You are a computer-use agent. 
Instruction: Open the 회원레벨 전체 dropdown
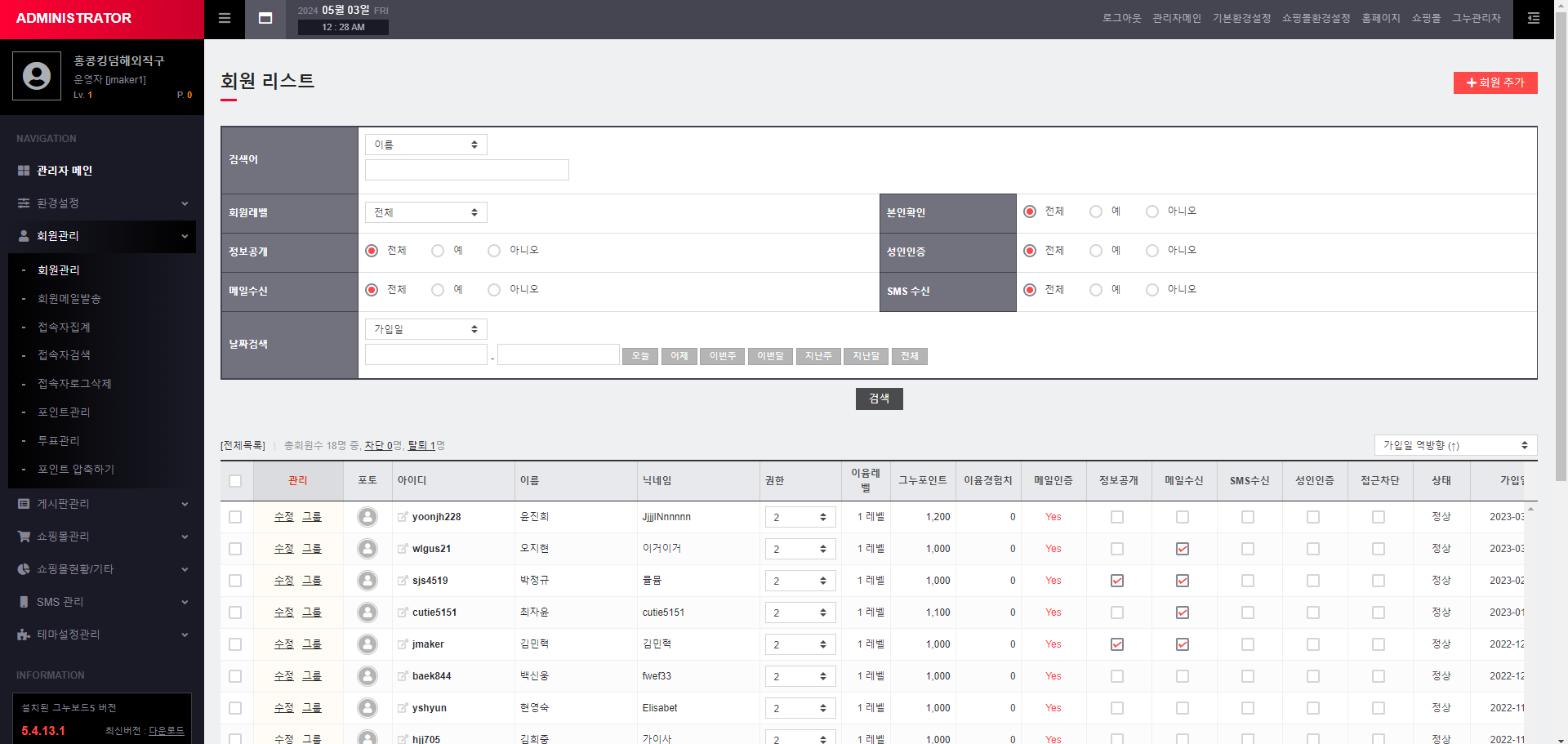coord(425,212)
